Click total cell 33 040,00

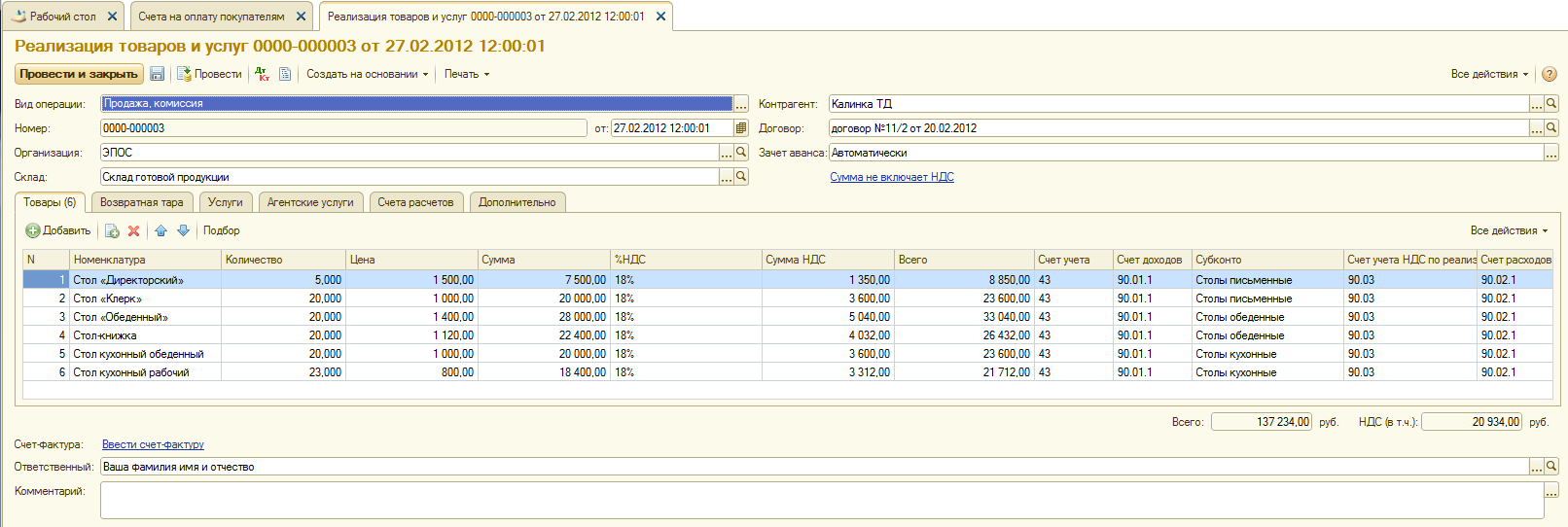964,317
